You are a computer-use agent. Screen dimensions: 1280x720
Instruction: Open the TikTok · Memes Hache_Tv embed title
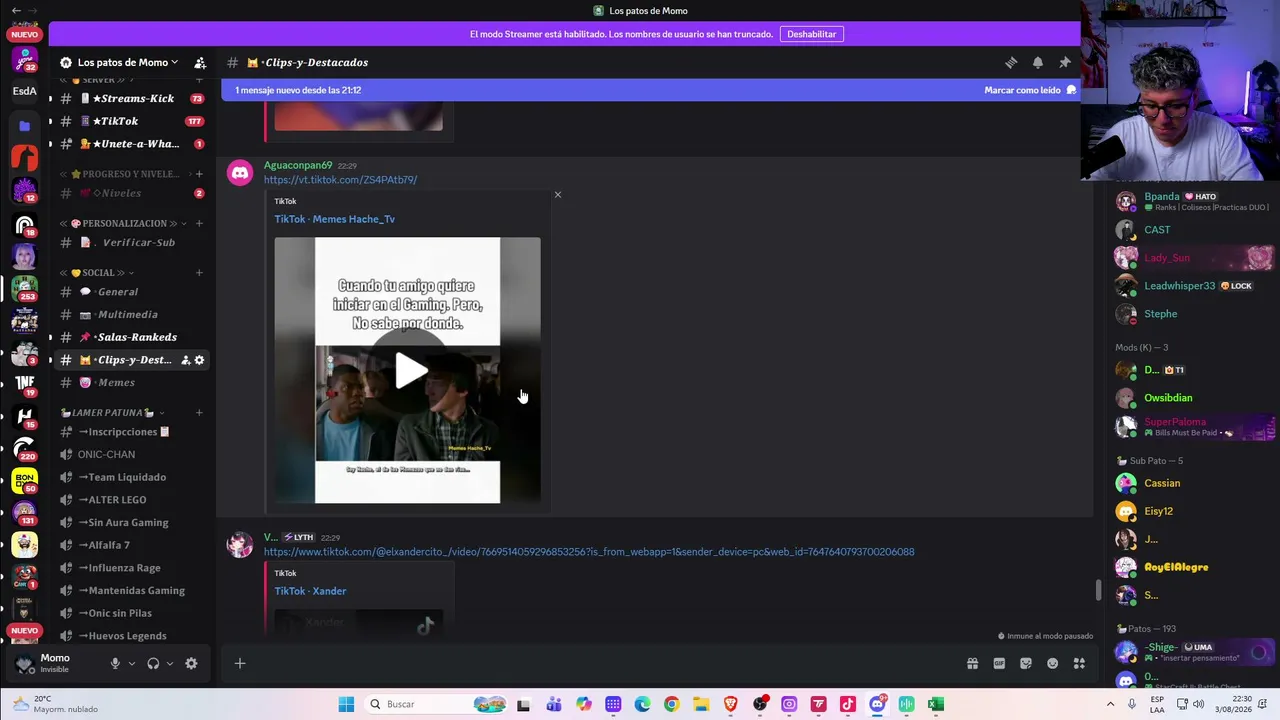click(335, 219)
